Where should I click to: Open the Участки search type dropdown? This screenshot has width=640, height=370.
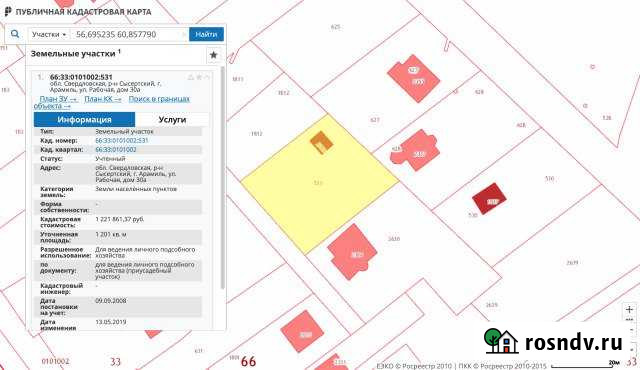click(49, 35)
